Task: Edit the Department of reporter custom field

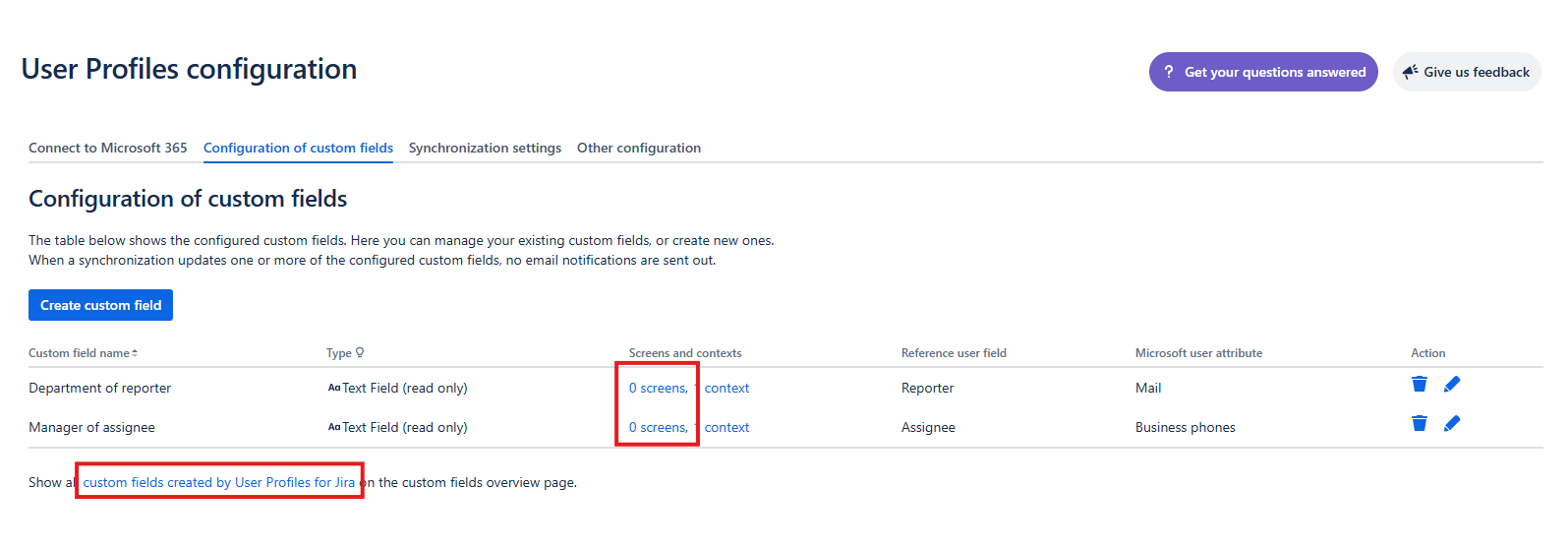Action: tap(1452, 384)
